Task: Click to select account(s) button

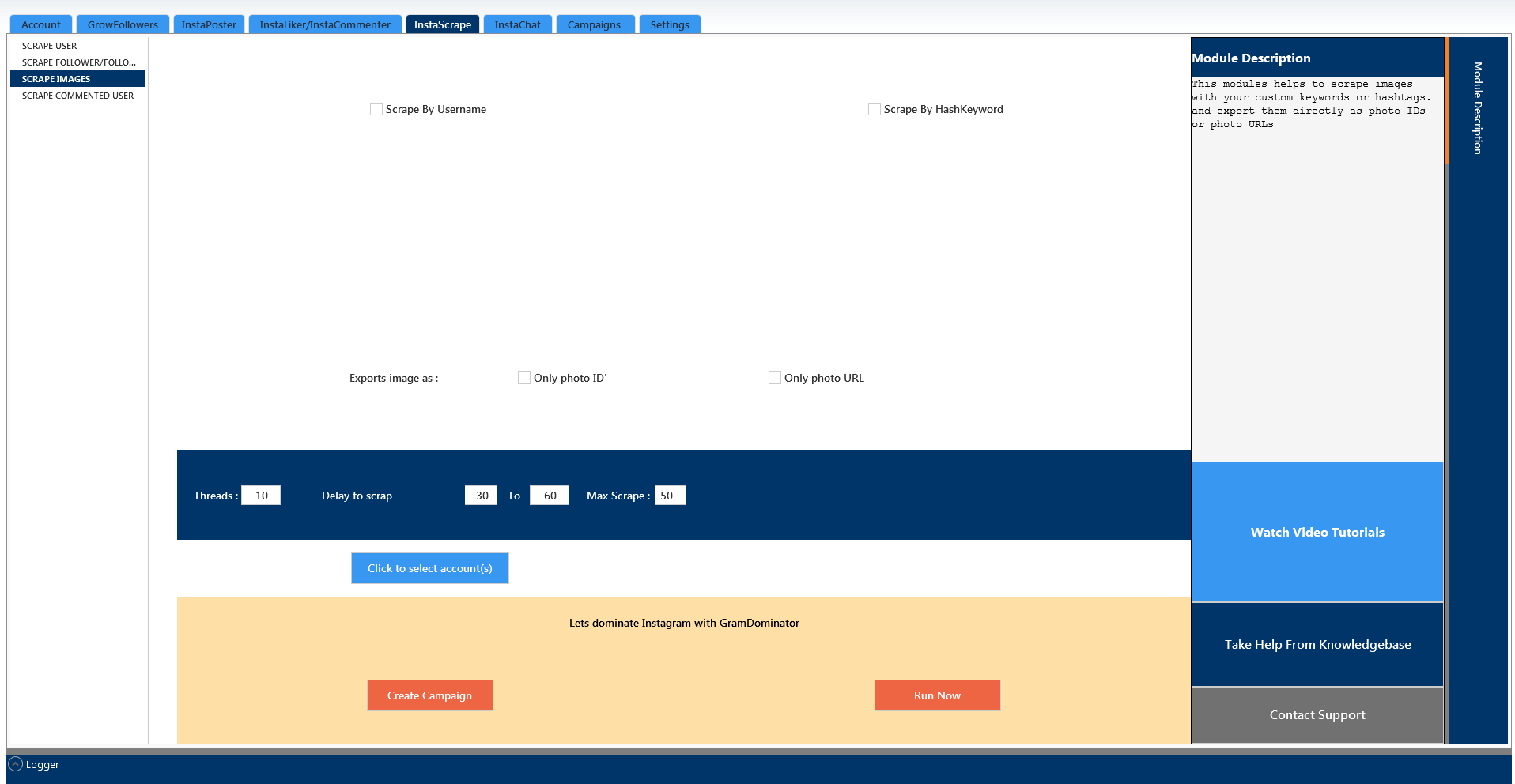Action: (x=429, y=568)
